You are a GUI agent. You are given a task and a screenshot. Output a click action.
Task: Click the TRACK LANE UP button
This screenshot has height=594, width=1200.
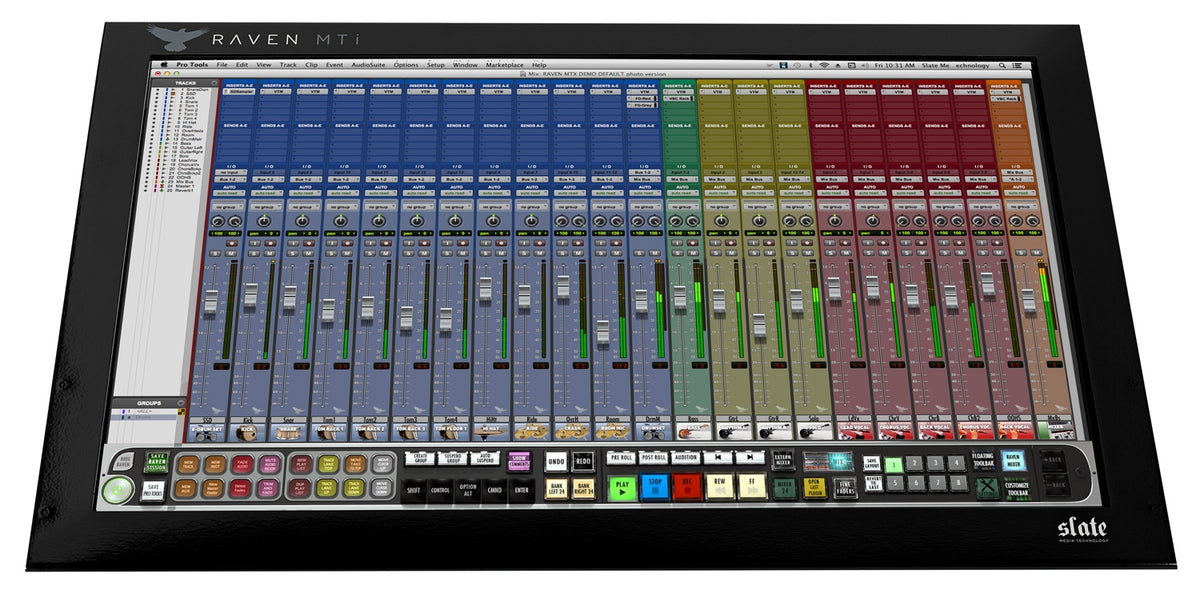[x=328, y=488]
